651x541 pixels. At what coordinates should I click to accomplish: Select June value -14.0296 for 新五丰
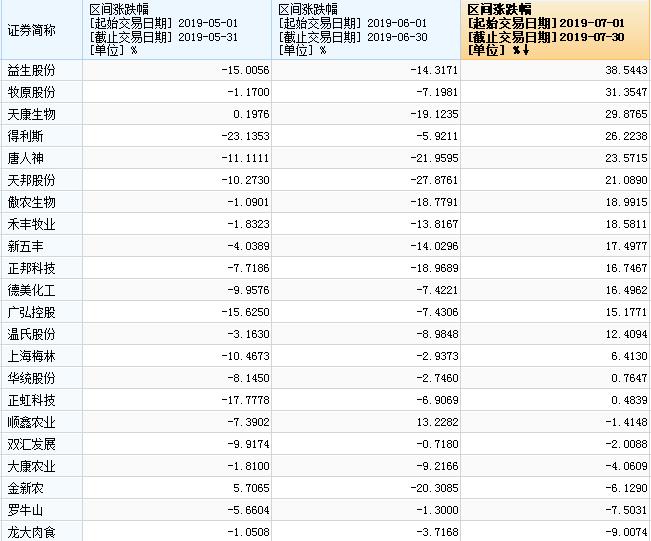[434, 246]
